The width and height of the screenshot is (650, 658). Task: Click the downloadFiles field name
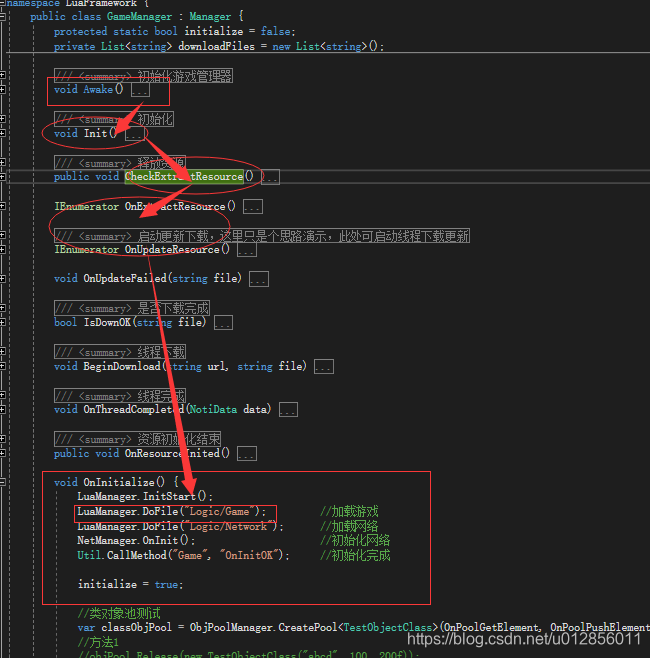pyautogui.click(x=217, y=46)
